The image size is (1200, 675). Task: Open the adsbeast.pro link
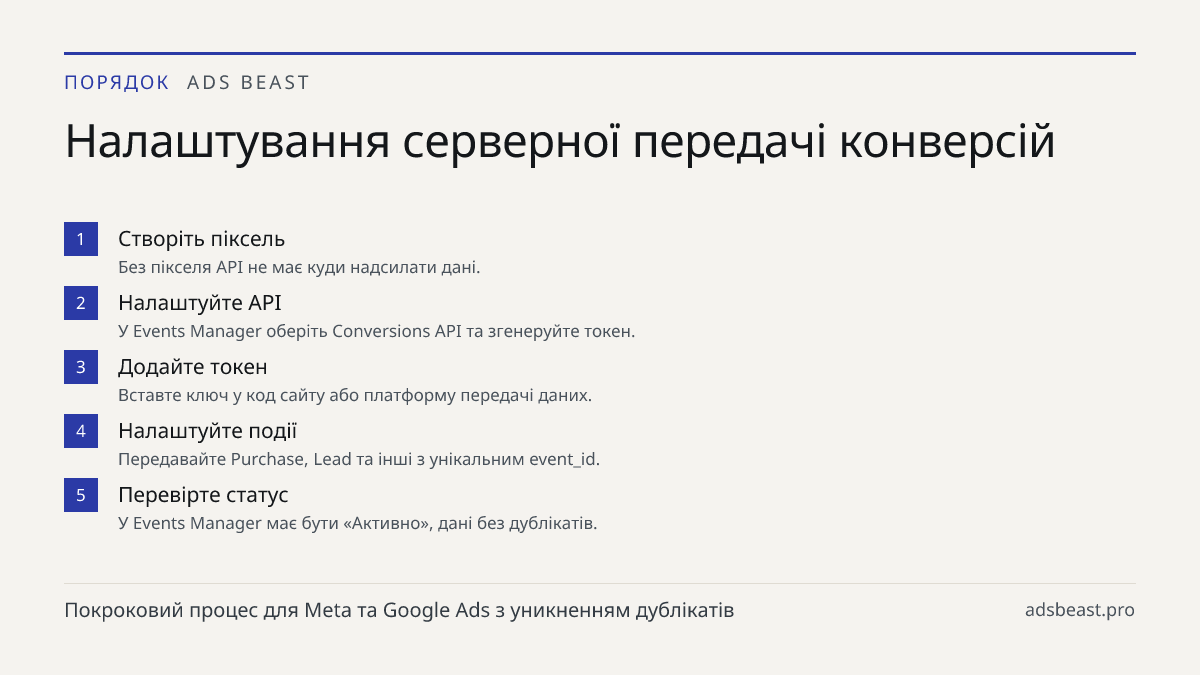point(1080,610)
